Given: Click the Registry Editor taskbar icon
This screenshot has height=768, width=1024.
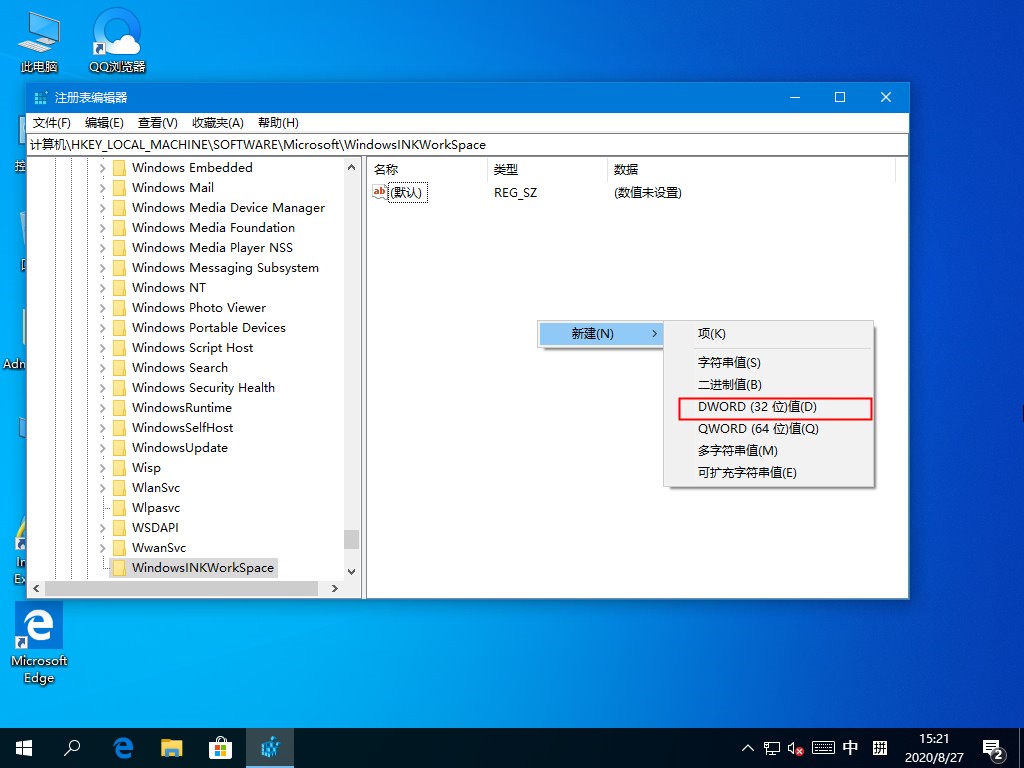Looking at the screenshot, I should [x=269, y=747].
